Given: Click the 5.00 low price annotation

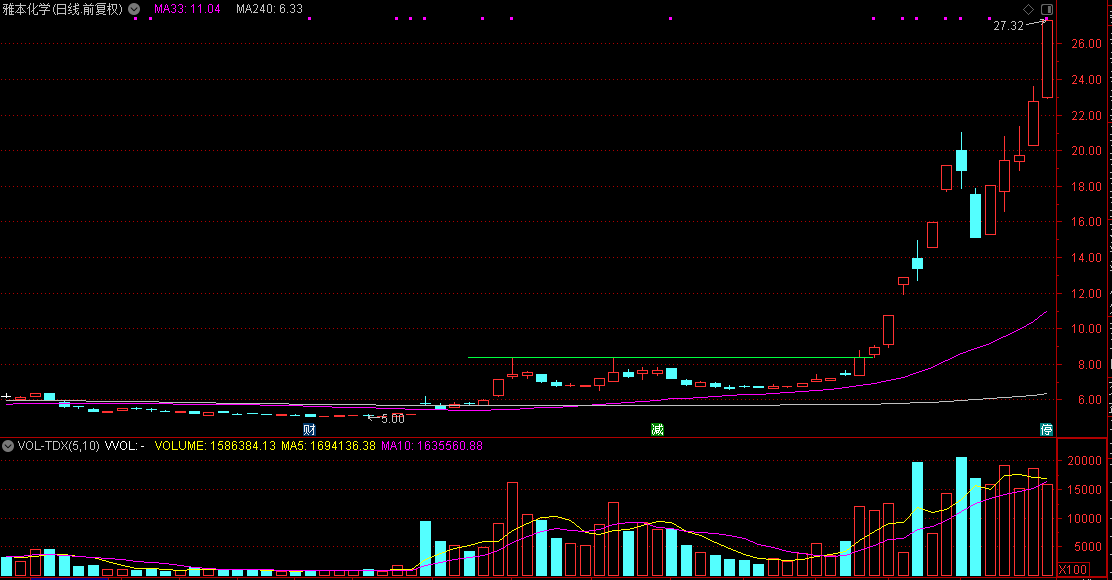Looking at the screenshot, I should pos(393,419).
